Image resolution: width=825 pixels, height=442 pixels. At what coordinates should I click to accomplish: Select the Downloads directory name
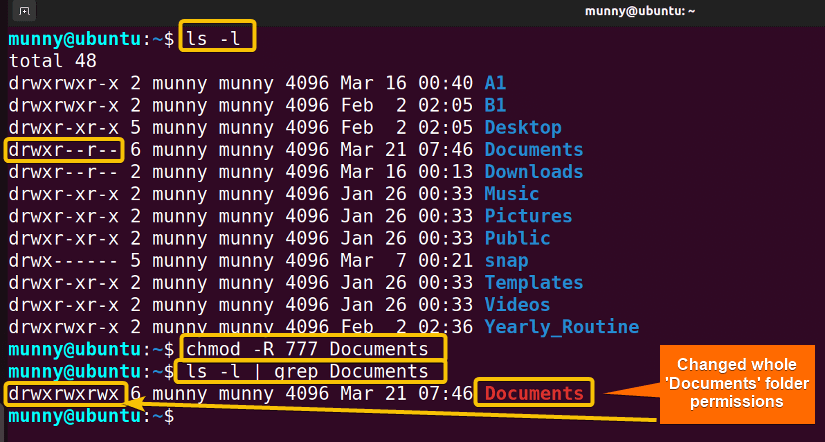tap(534, 172)
